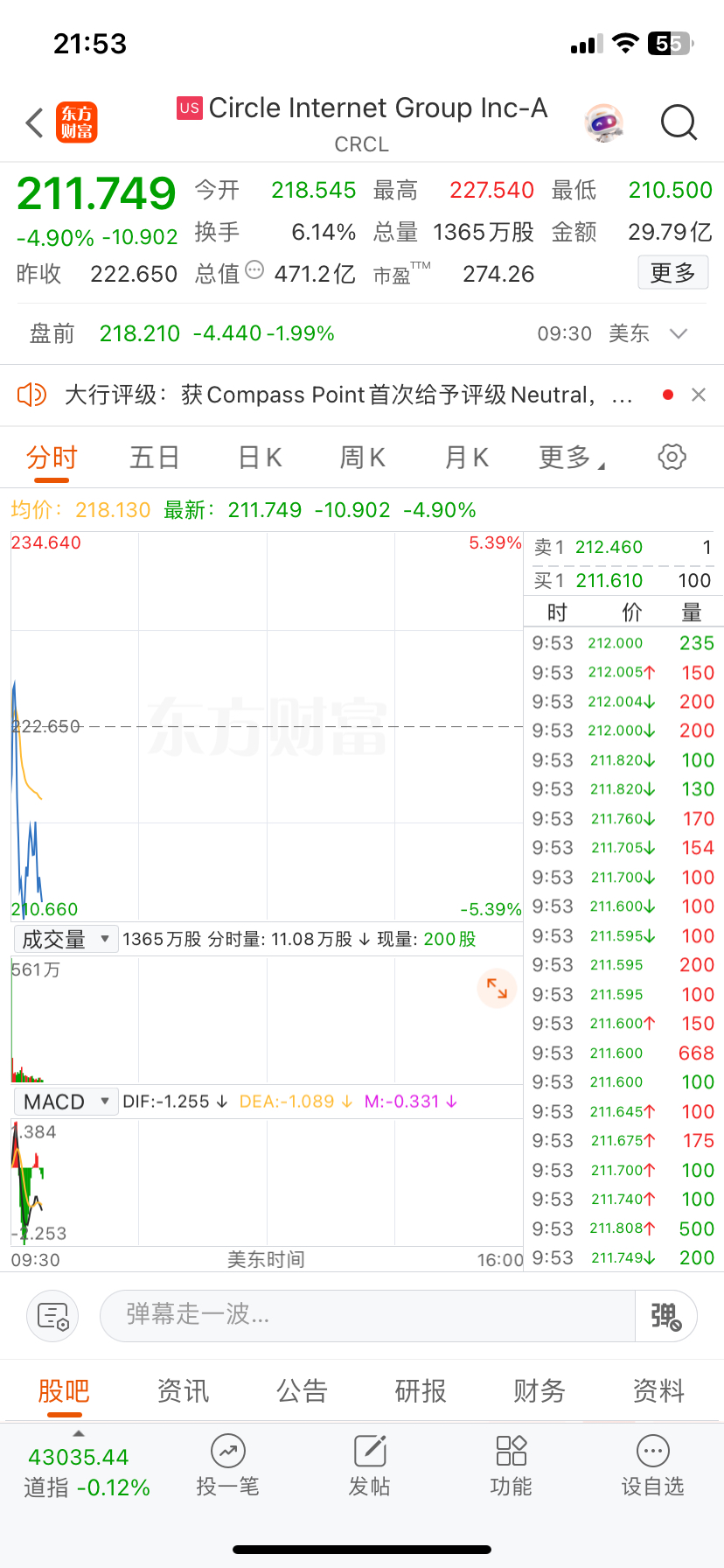Screen dimensions: 724x1568
Task: Expand chart to fullscreen
Action: coord(497,989)
